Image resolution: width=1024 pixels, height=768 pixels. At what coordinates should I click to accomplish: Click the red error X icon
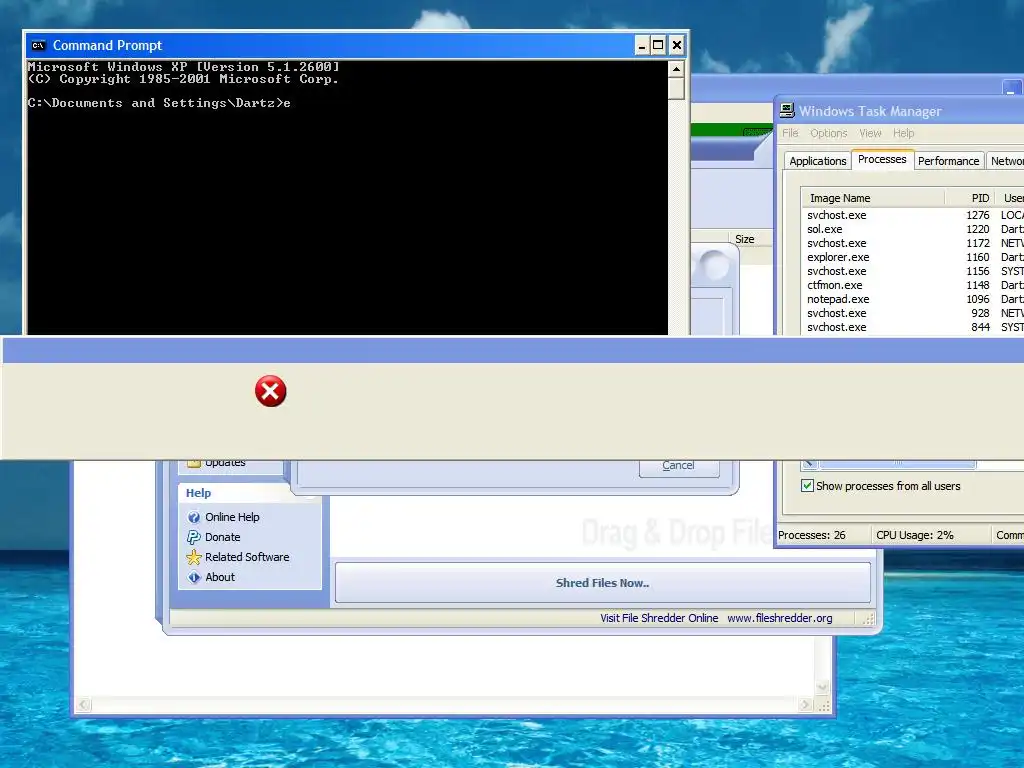point(270,391)
